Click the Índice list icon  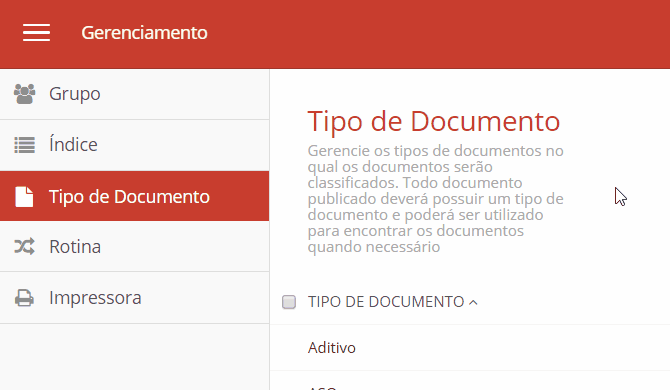(24, 145)
